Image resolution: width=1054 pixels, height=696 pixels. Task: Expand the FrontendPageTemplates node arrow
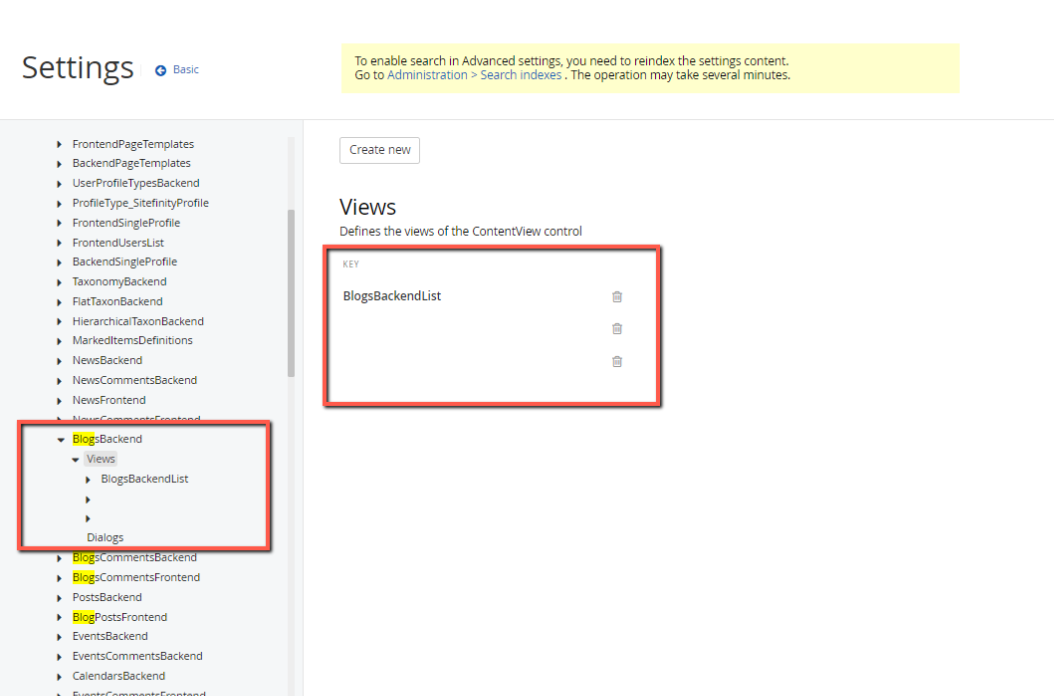coord(59,145)
